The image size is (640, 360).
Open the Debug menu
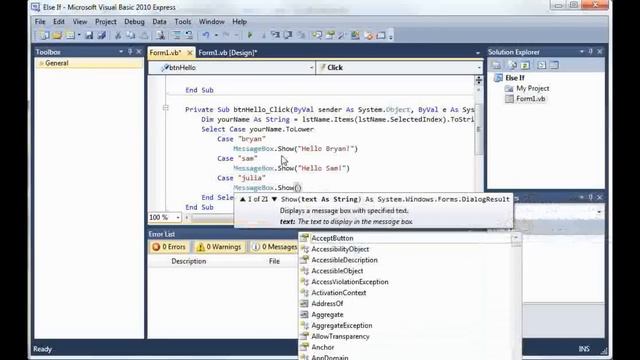tap(134, 22)
